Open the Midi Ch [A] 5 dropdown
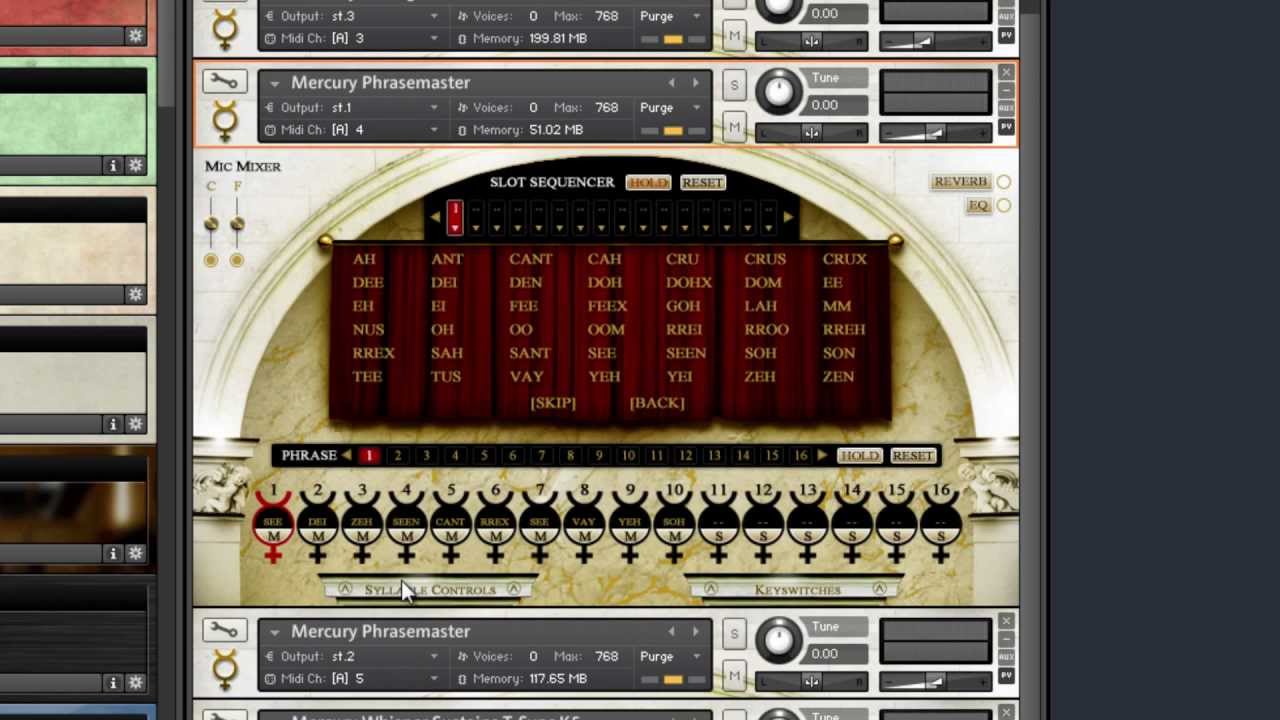 352,679
